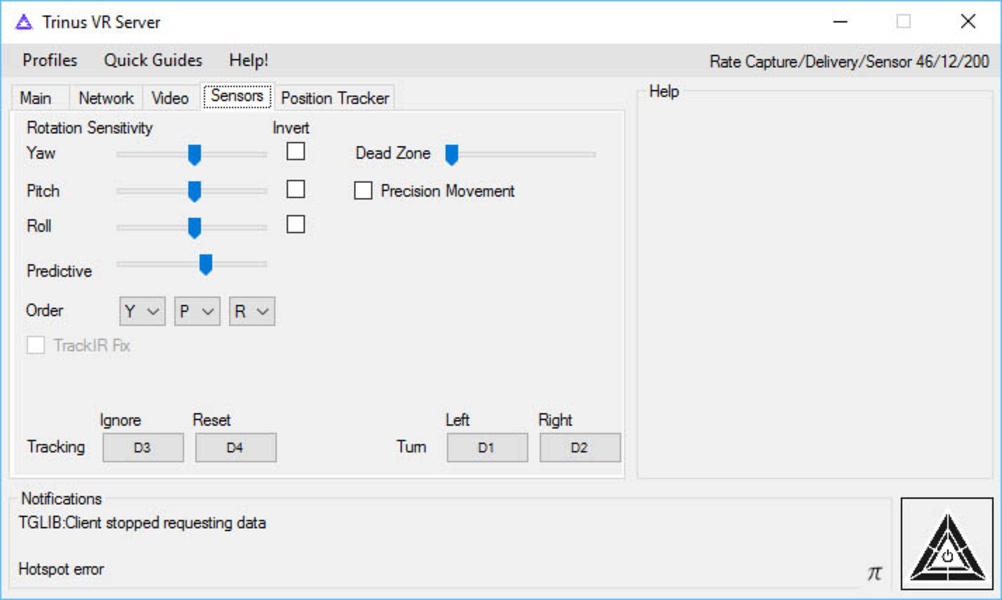The width and height of the screenshot is (1002, 600).
Task: Click the Predictive slider handle
Action: 205,264
